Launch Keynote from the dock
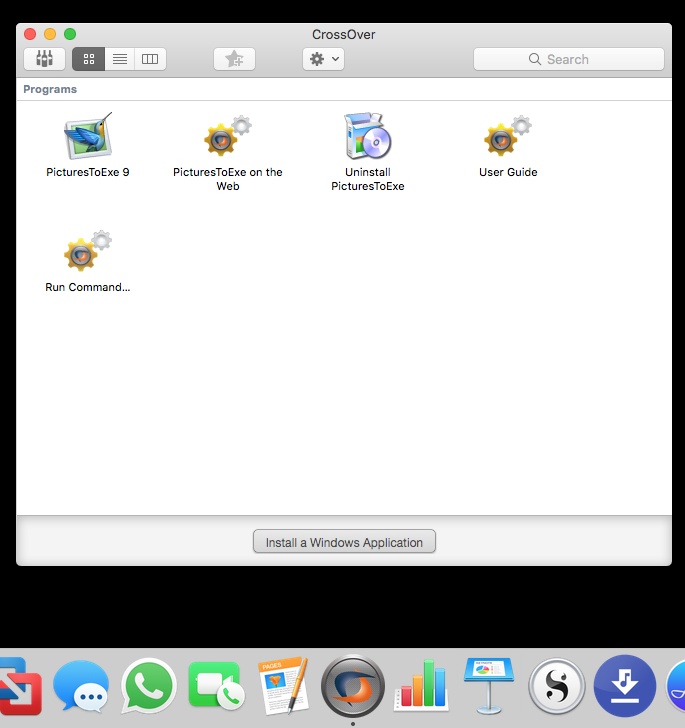 coord(488,687)
